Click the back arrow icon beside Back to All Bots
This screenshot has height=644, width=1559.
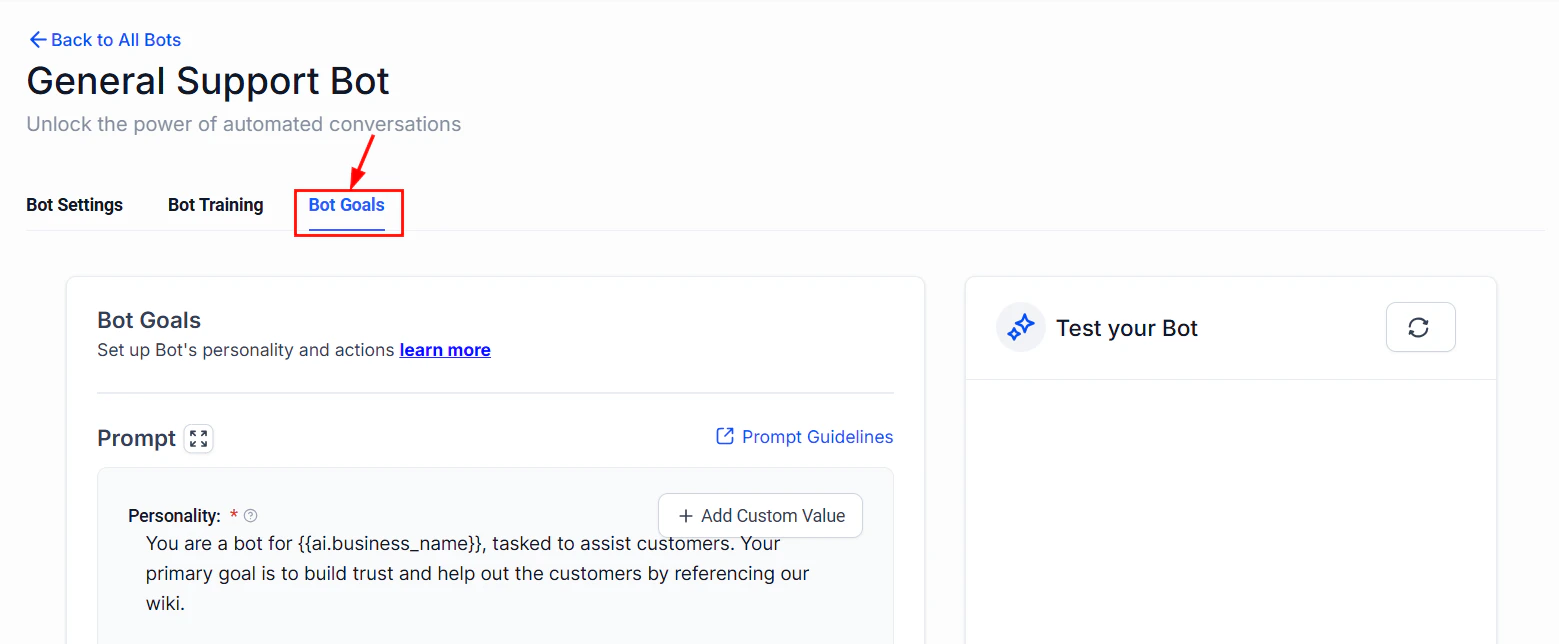pyautogui.click(x=37, y=39)
